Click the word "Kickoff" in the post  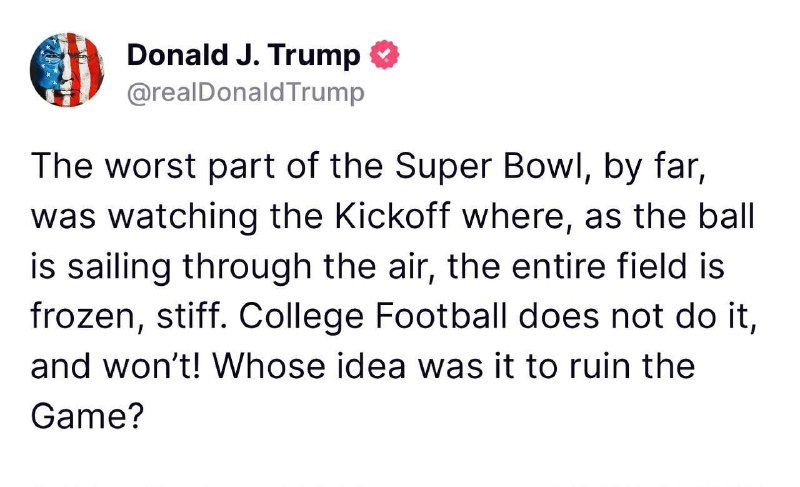pos(392,216)
